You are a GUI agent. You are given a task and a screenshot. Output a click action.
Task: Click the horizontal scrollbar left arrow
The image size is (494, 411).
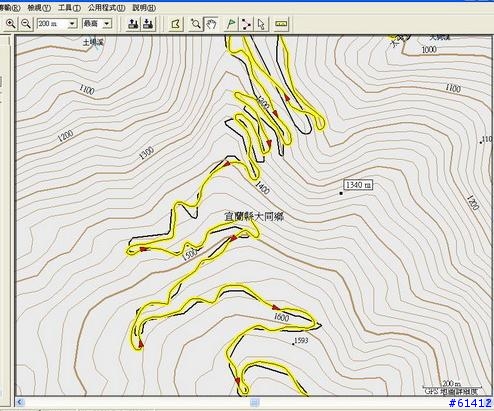coord(20,402)
